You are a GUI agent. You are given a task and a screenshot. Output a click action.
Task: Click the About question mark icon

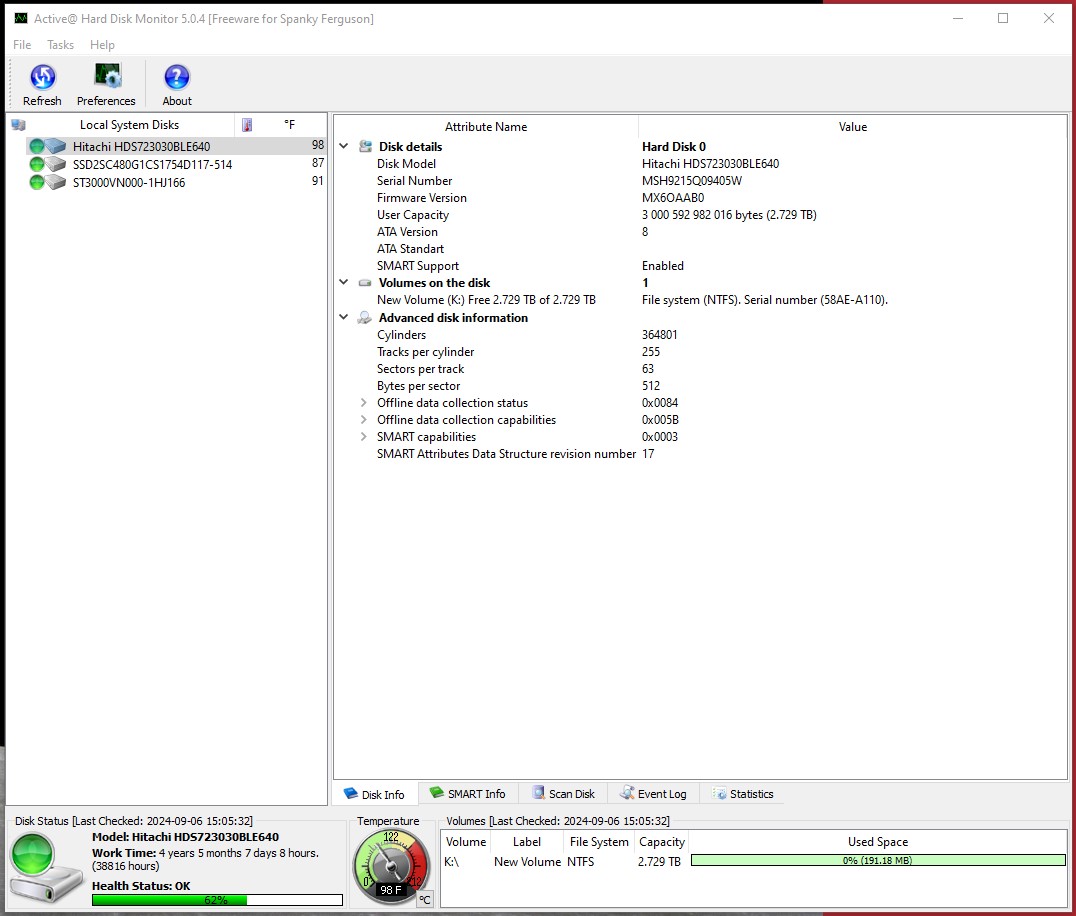pos(177,78)
